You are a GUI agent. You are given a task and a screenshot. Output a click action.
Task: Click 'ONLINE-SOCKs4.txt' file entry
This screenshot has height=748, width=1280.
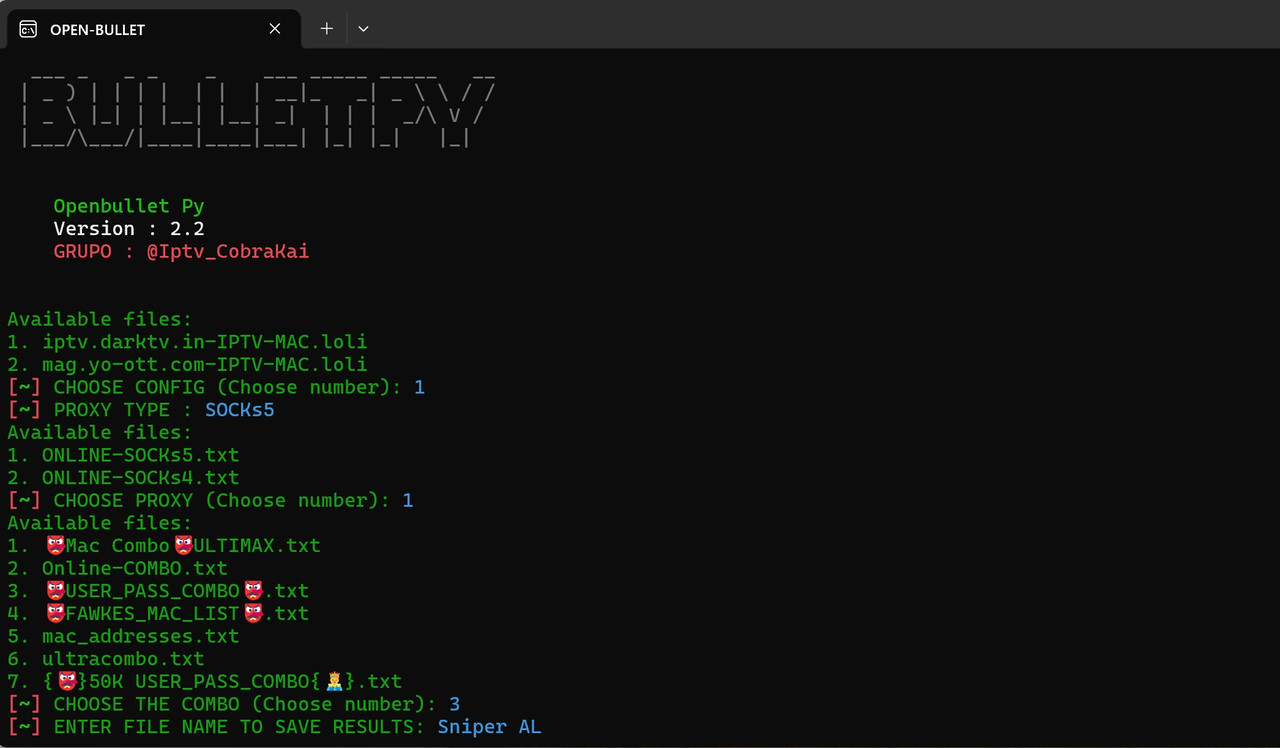tap(141, 478)
